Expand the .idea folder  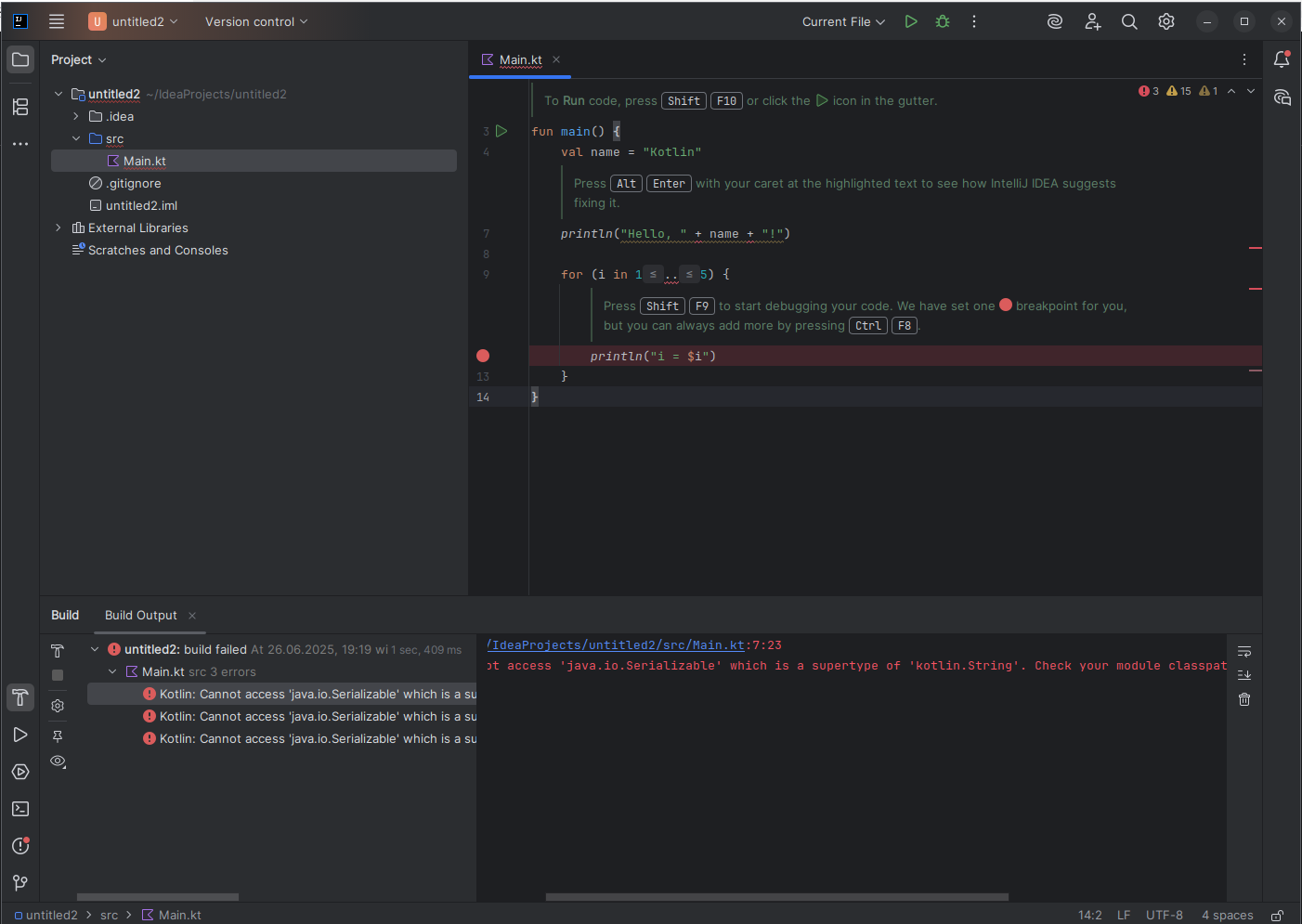click(76, 116)
